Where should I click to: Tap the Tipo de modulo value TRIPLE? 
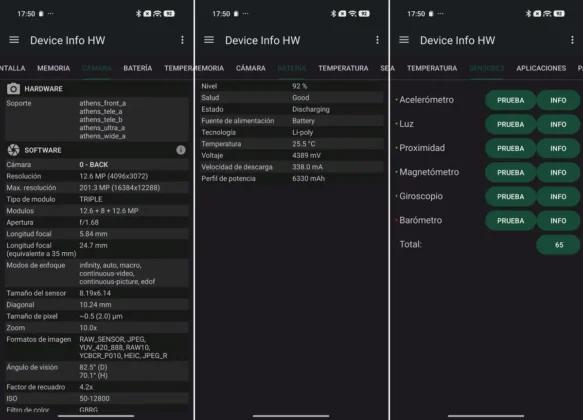91,199
